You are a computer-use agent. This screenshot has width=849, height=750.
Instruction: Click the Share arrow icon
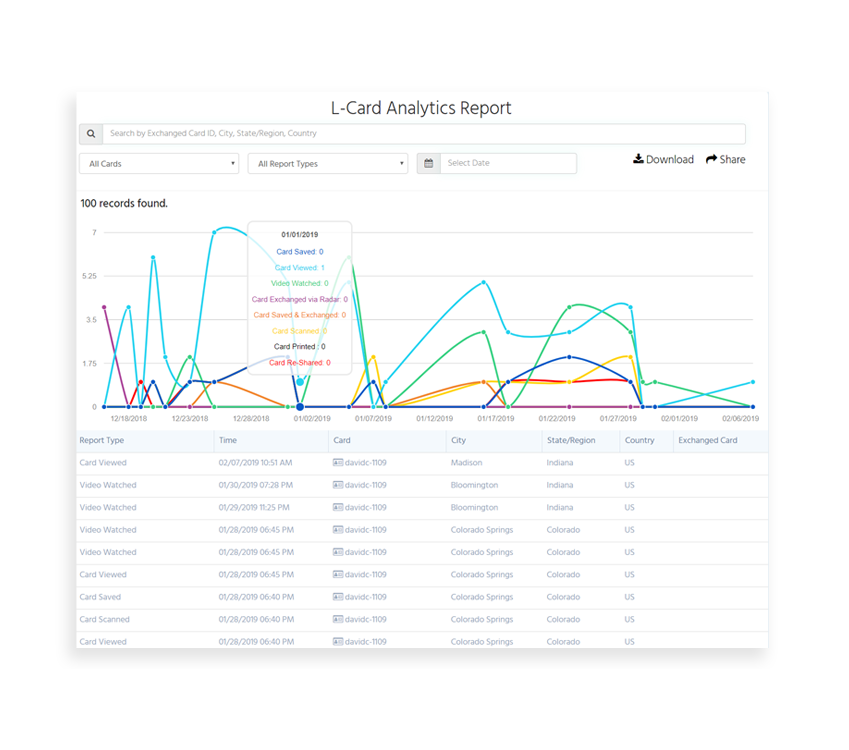coord(712,159)
